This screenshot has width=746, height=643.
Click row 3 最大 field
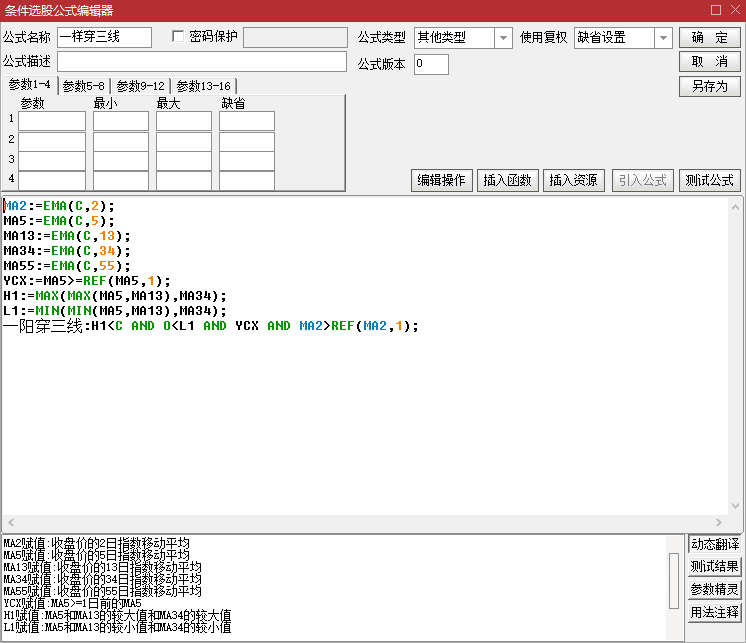(x=184, y=161)
